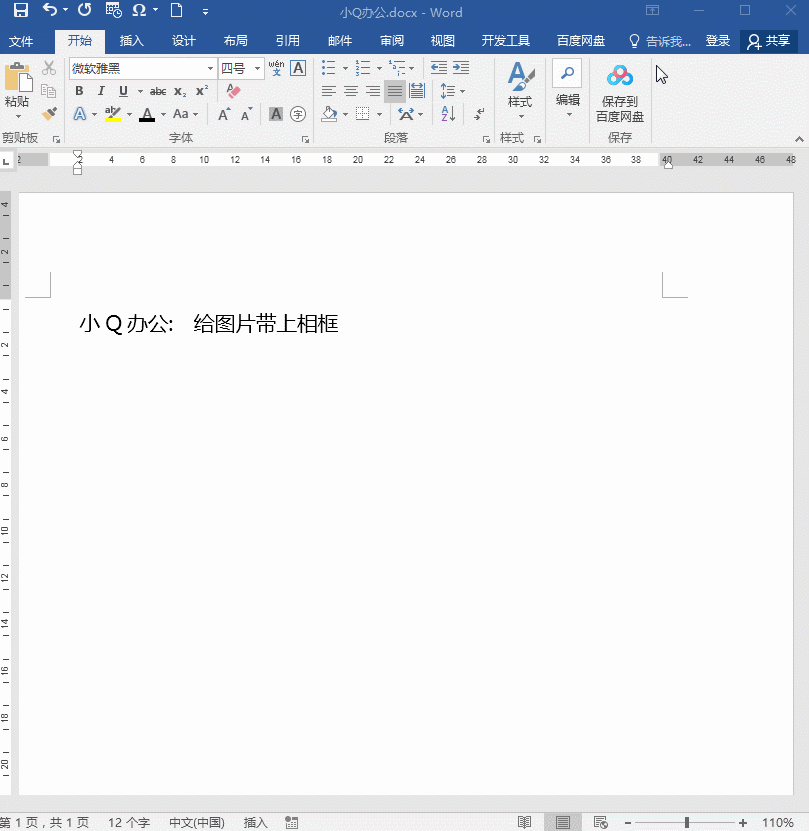Open the 编辑 editing menu button

coord(567,89)
